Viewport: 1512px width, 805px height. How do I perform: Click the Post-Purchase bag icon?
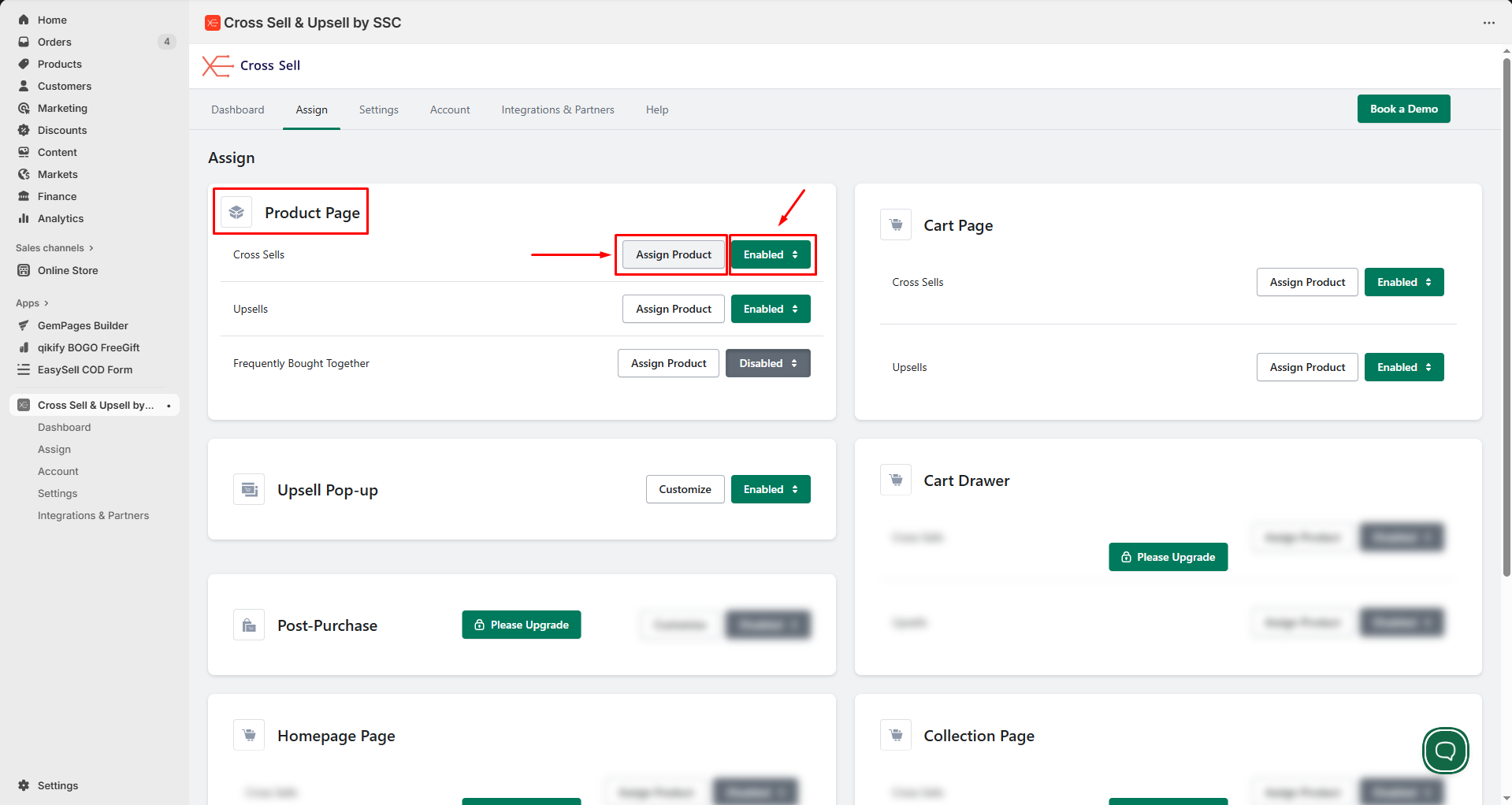(x=249, y=625)
